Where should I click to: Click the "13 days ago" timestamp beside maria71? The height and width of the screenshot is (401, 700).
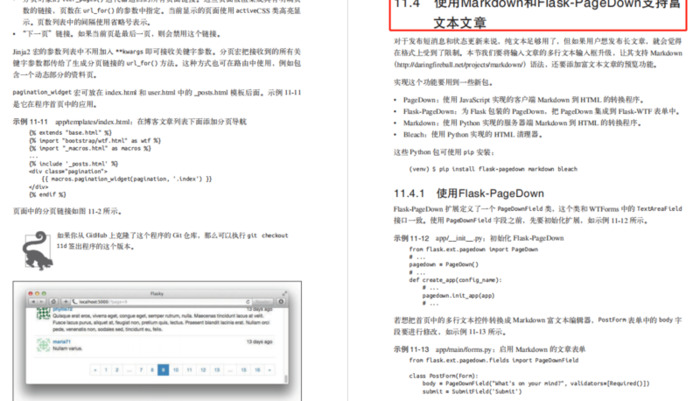(259, 342)
